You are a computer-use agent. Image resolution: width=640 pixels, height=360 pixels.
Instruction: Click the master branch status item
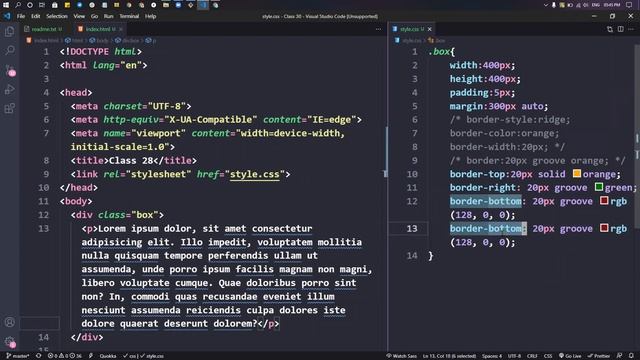18,356
